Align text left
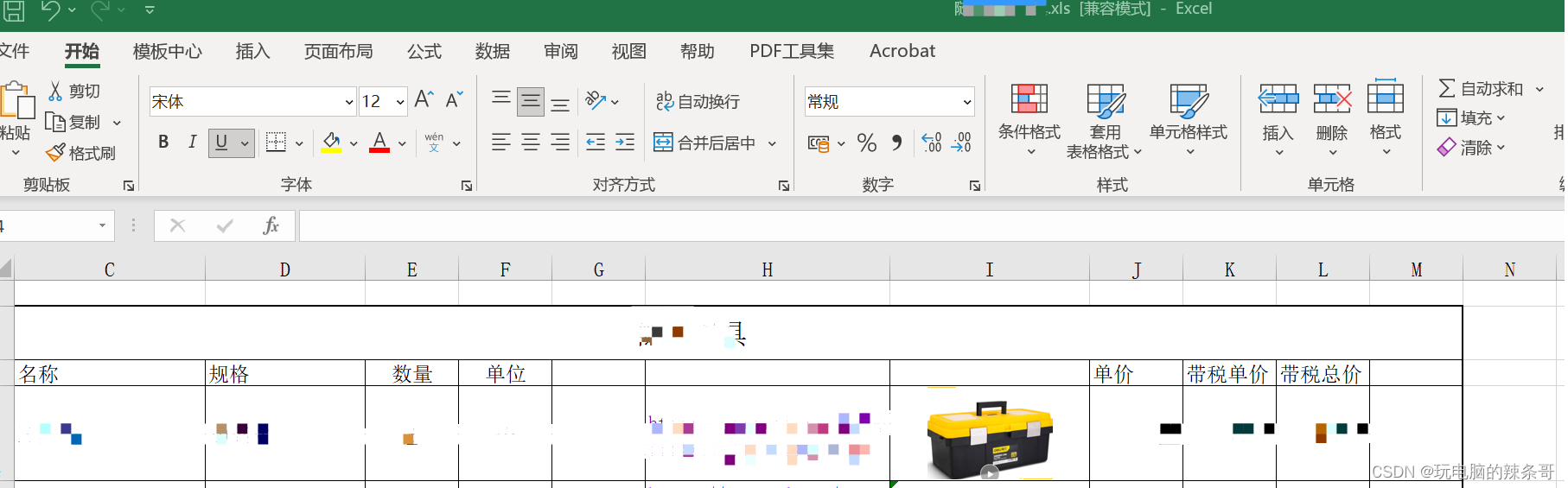Viewport: 1568px width, 488px height. tap(501, 143)
